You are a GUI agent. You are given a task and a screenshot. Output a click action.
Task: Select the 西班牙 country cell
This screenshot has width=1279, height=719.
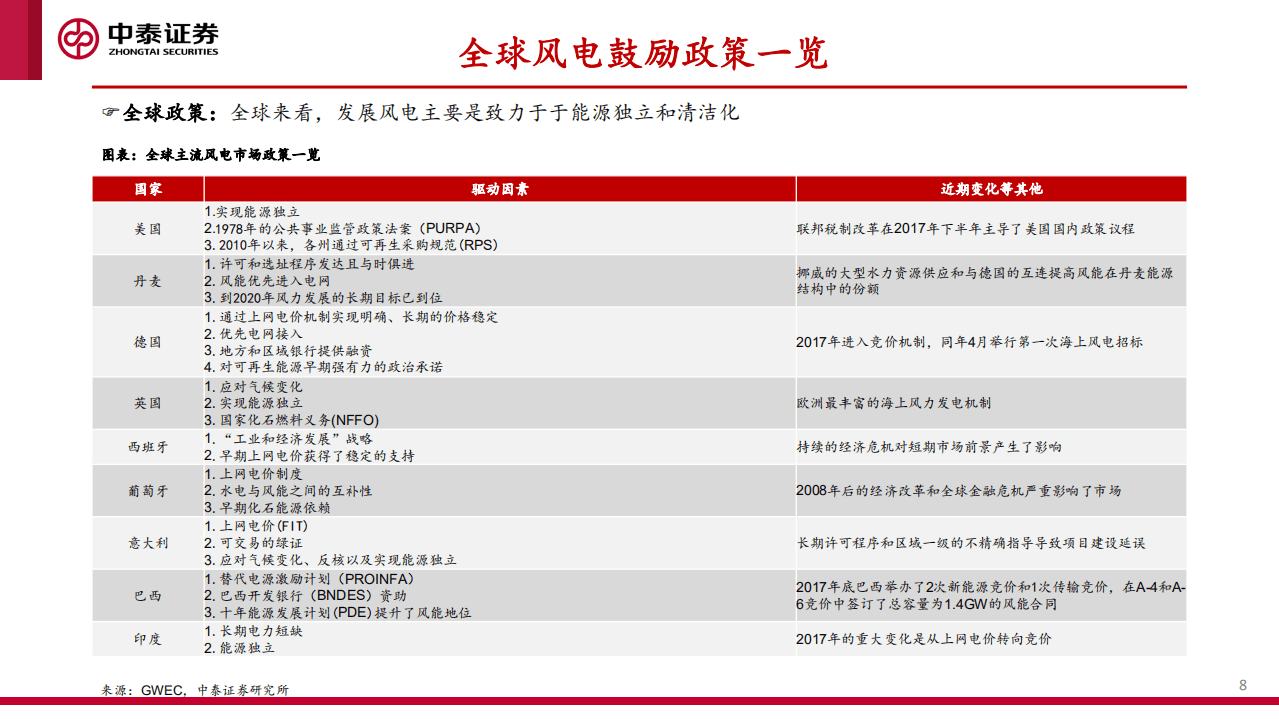tap(148, 447)
